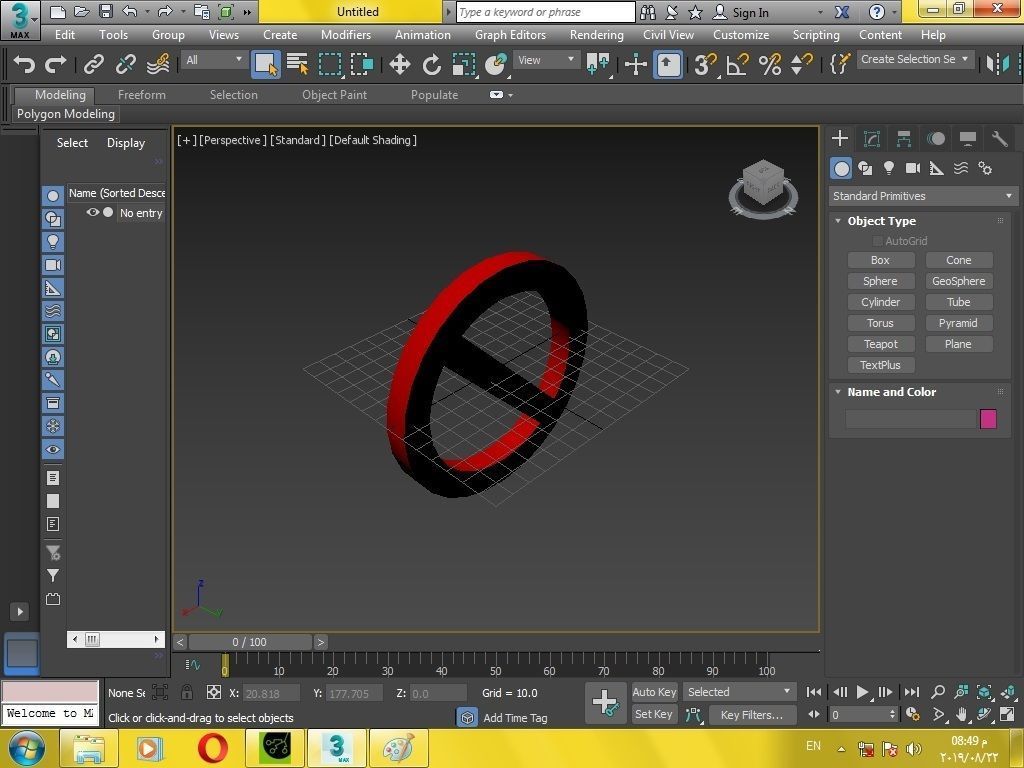The width and height of the screenshot is (1024, 768).
Task: Toggle visibility eye of No entry row
Action: [x=92, y=212]
